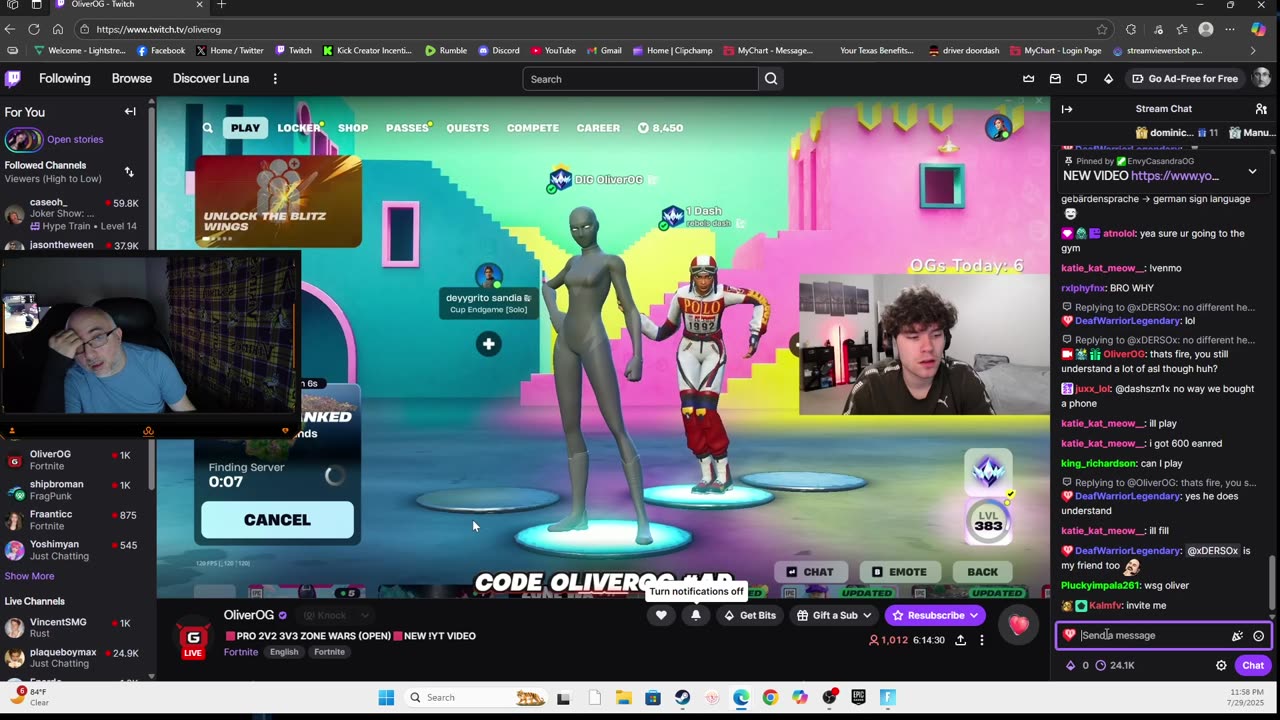Click the Get Bits button
1280x720 pixels.
750,615
